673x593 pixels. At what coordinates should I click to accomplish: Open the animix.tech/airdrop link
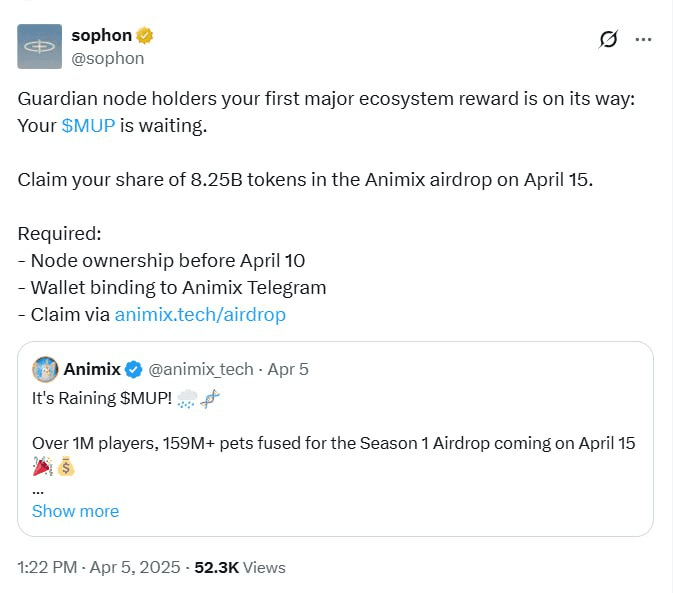pos(200,314)
